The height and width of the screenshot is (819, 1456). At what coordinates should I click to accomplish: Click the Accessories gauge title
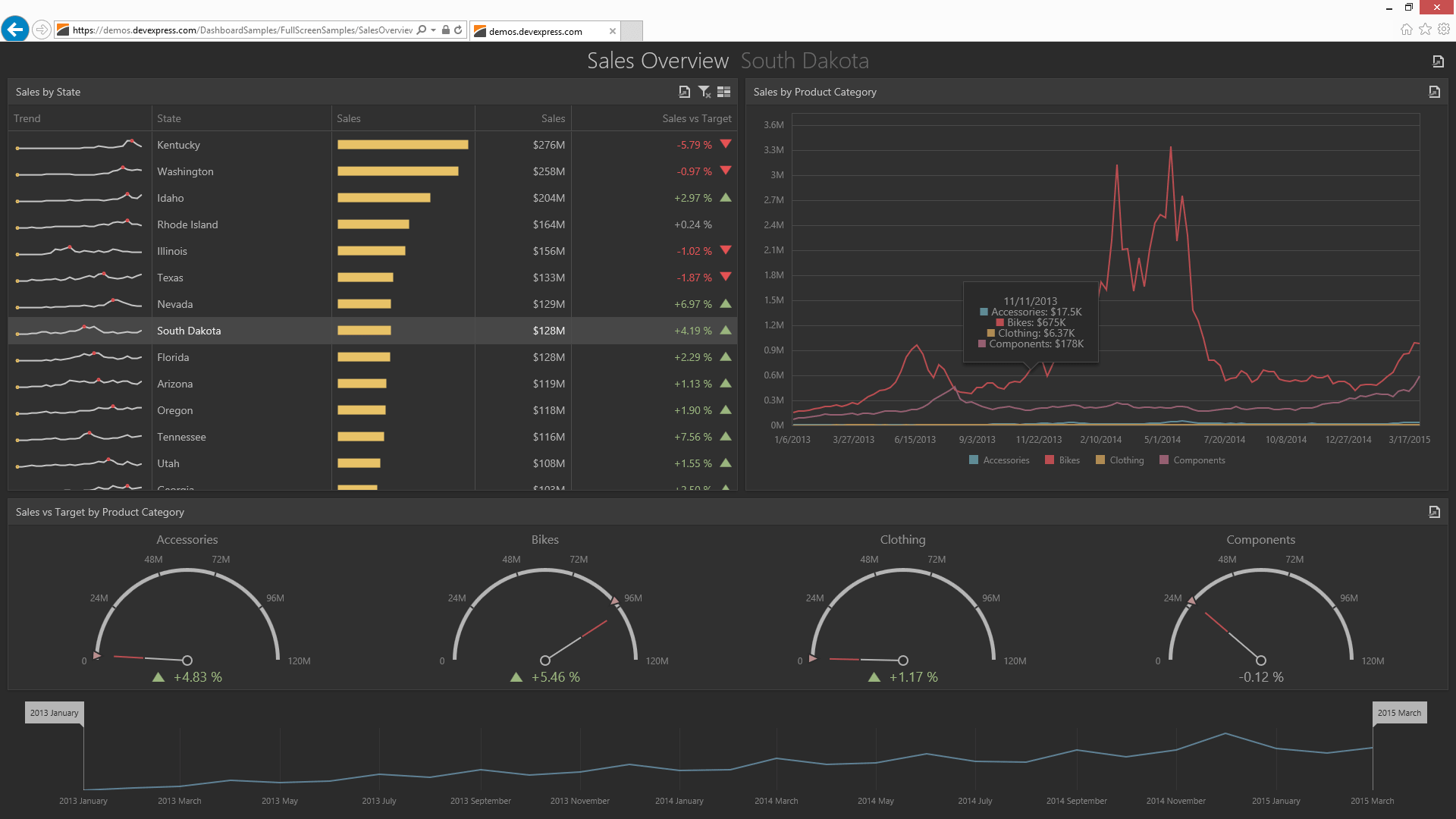click(187, 540)
